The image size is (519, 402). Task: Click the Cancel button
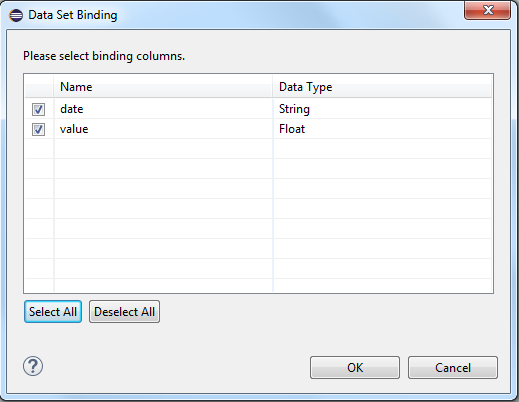tap(453, 367)
